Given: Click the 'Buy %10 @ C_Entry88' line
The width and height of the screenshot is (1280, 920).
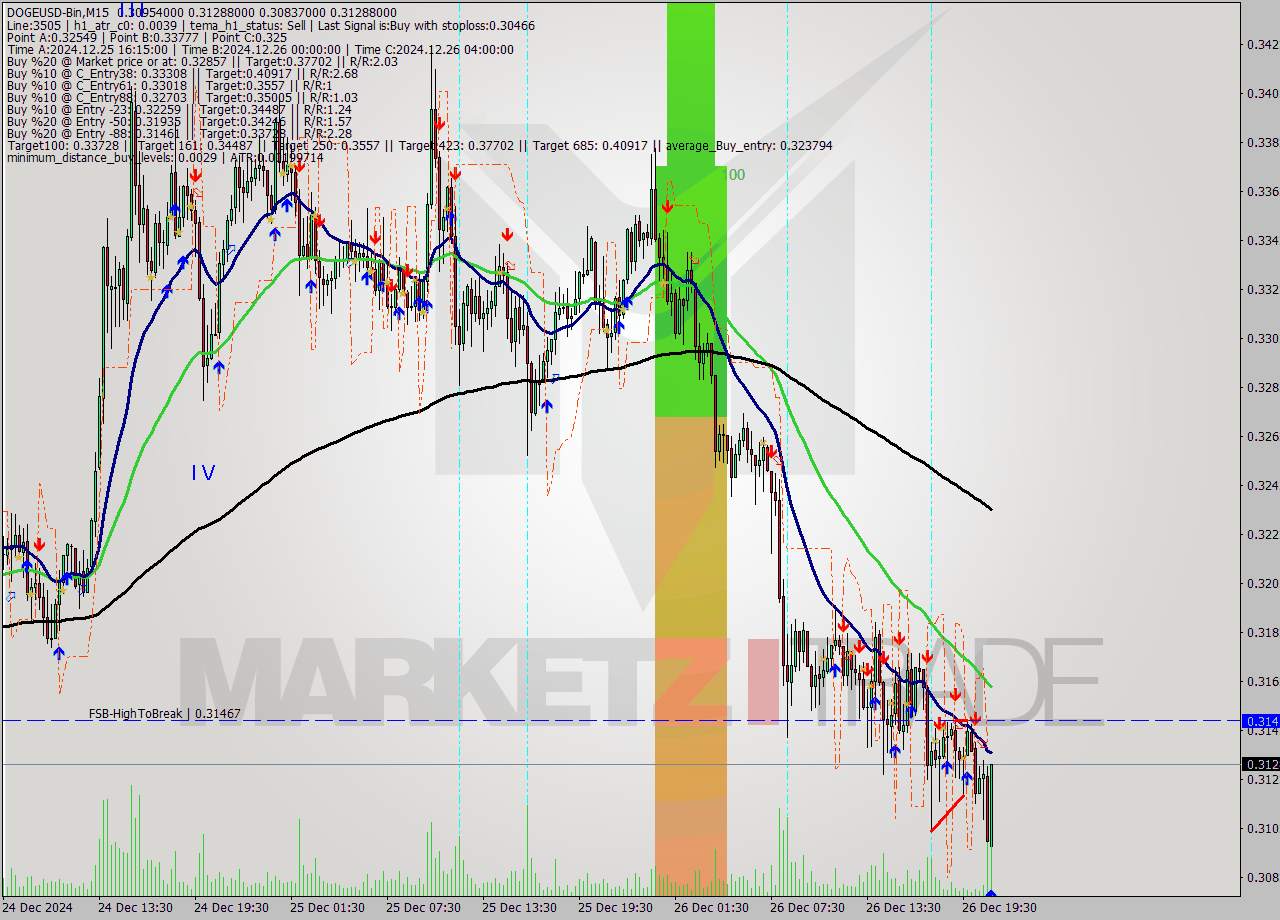Looking at the screenshot, I should coord(182,97).
